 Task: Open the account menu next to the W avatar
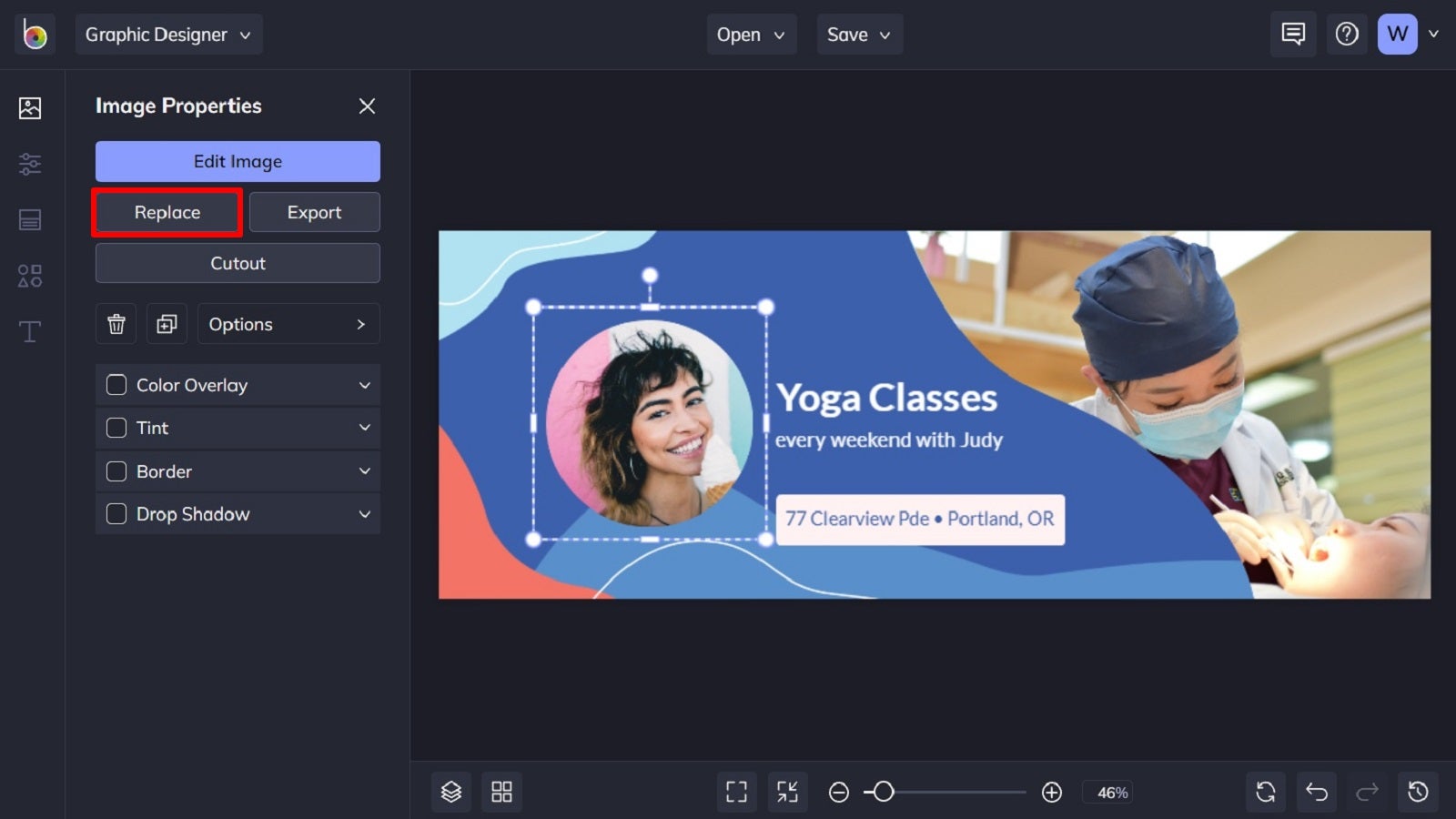pos(1435,34)
